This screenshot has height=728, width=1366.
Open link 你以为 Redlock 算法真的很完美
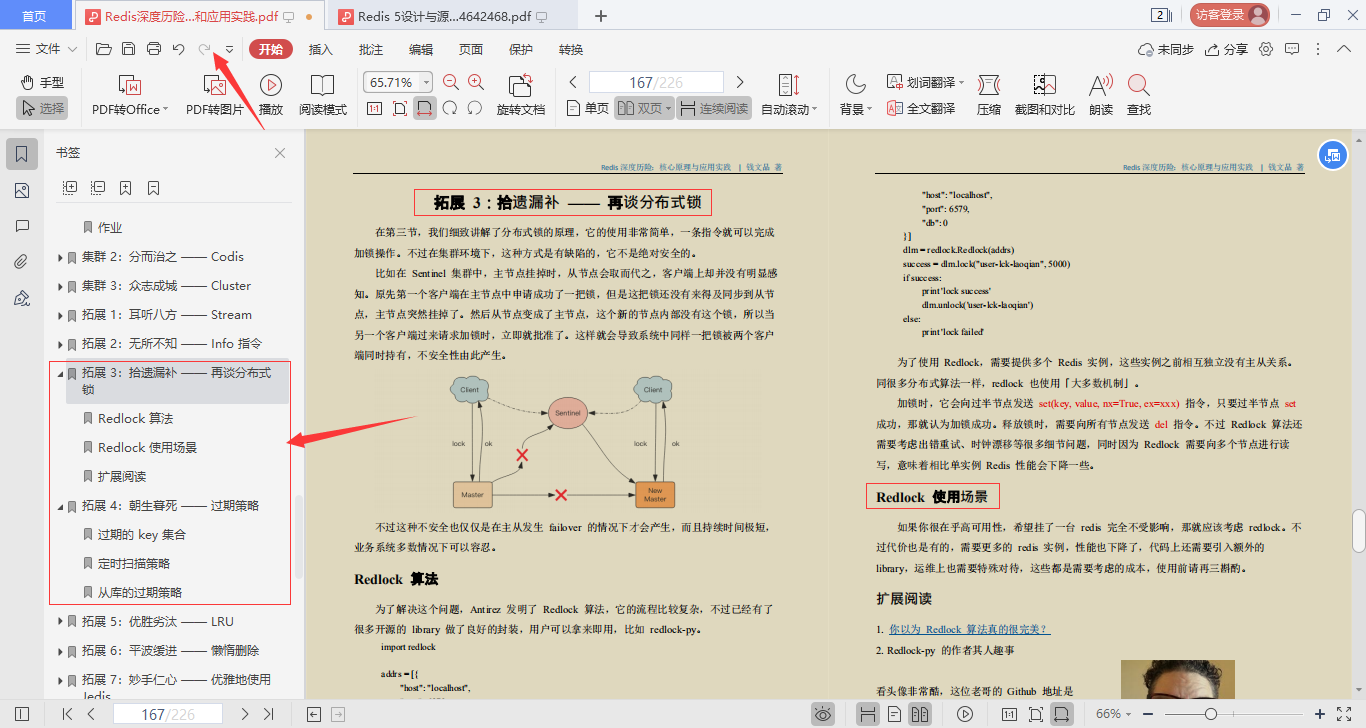pos(969,629)
